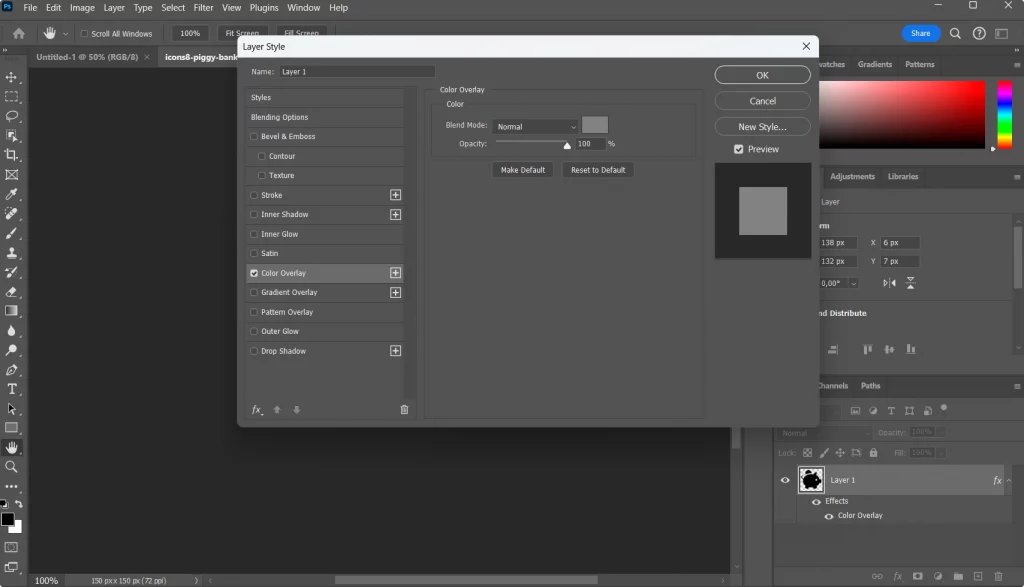Select the Rectangle shape tool
Screen dimensions: 1024x587
coord(12,428)
